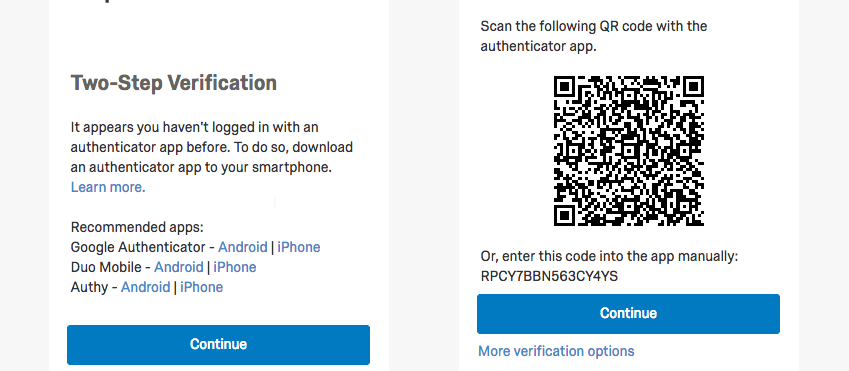Open Authy Android download link
This screenshot has height=371, width=849.
click(146, 287)
